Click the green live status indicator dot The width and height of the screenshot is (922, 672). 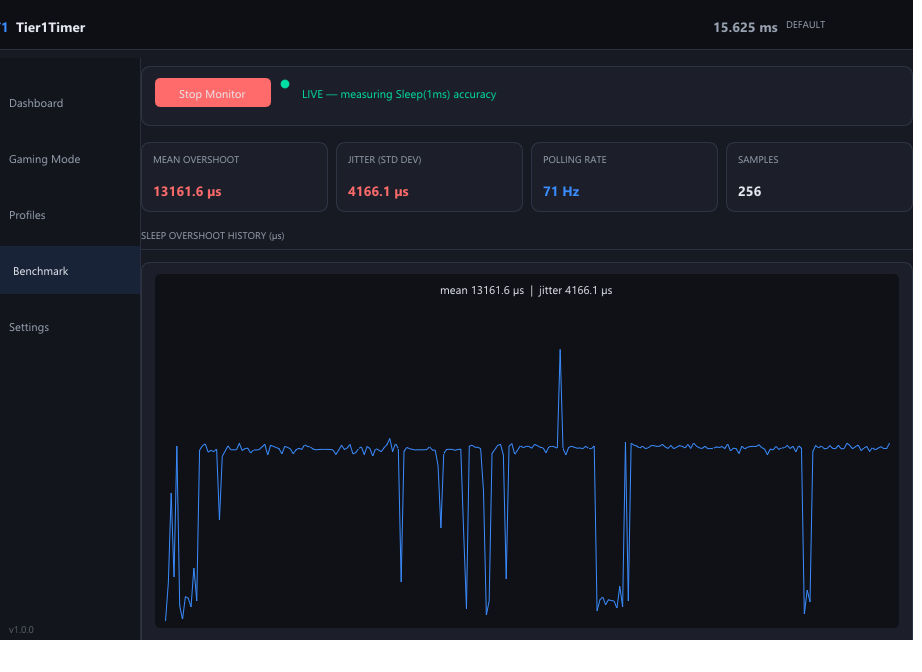point(285,84)
